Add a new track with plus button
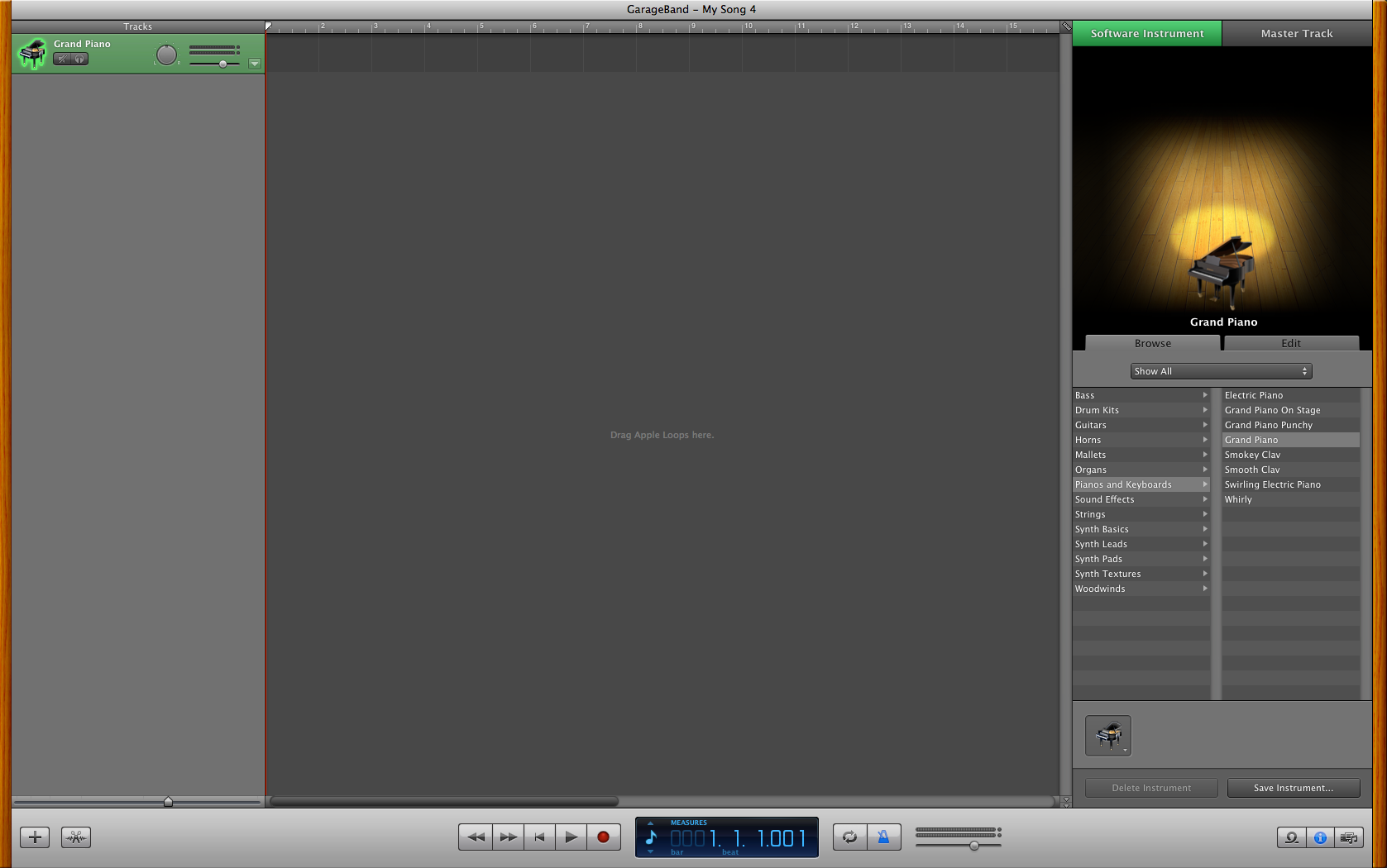This screenshot has width=1387, height=868. pos(35,837)
